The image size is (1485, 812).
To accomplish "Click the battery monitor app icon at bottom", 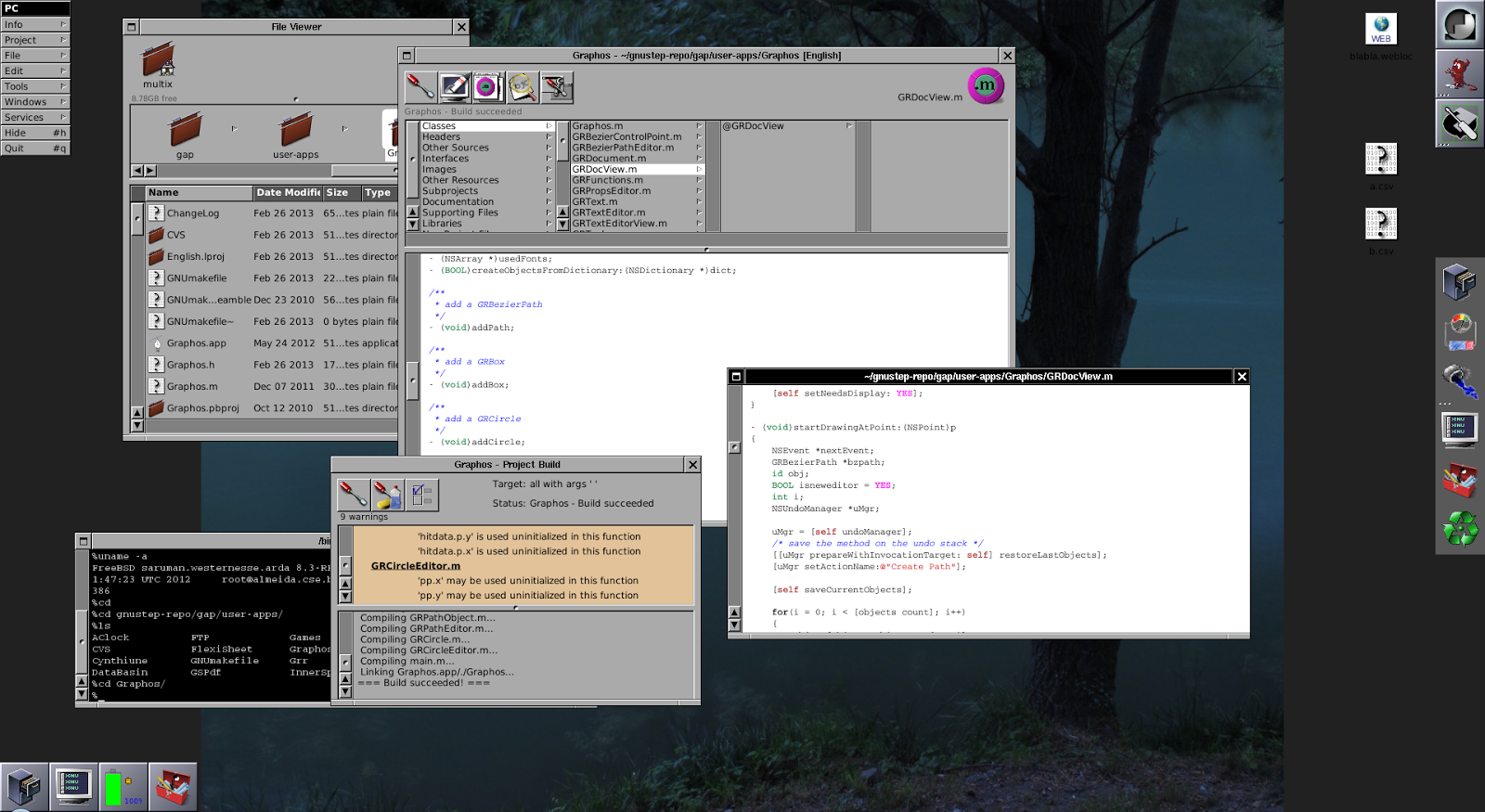I will pyautogui.click(x=123, y=787).
